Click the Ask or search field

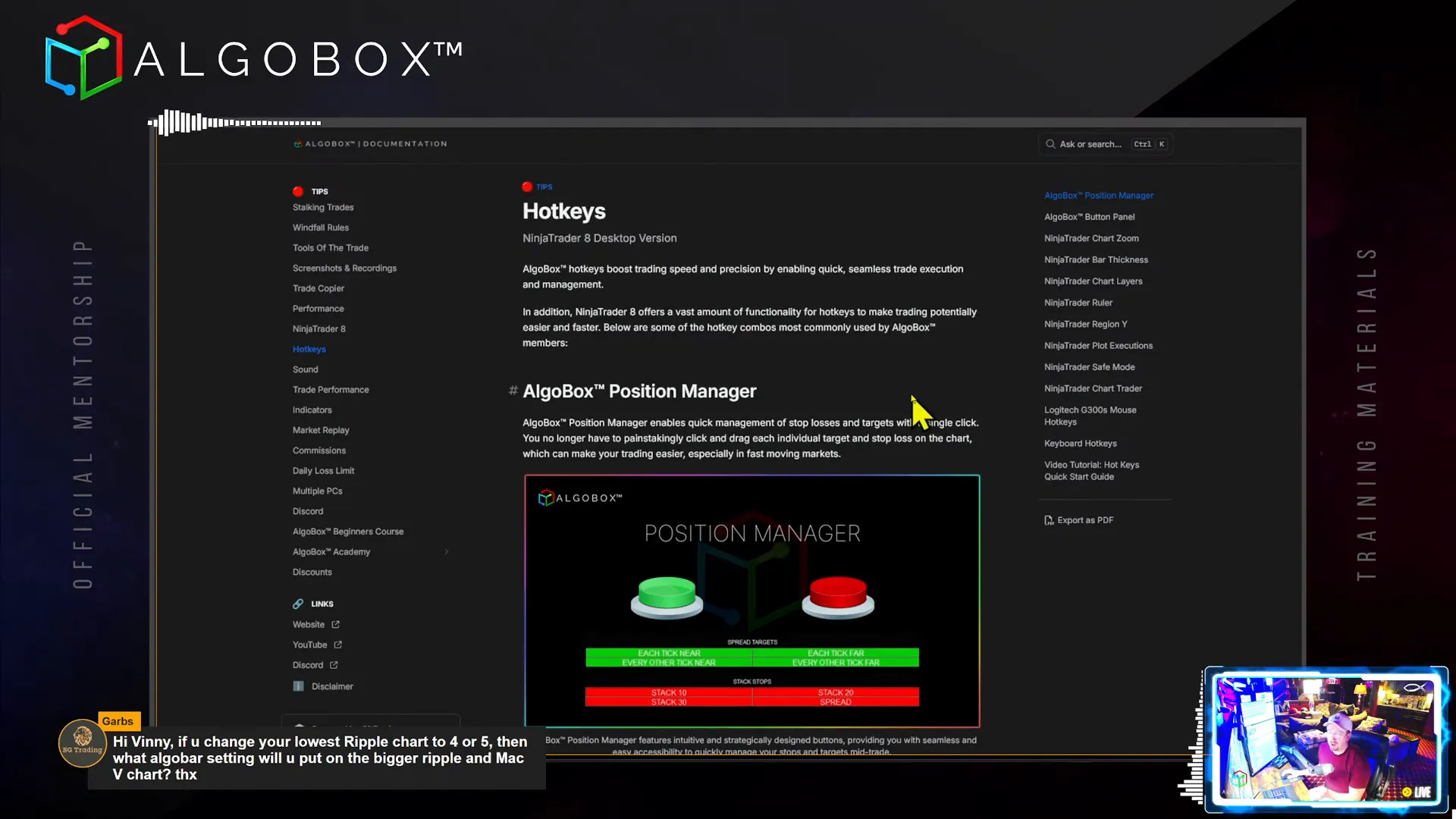coord(1106,144)
